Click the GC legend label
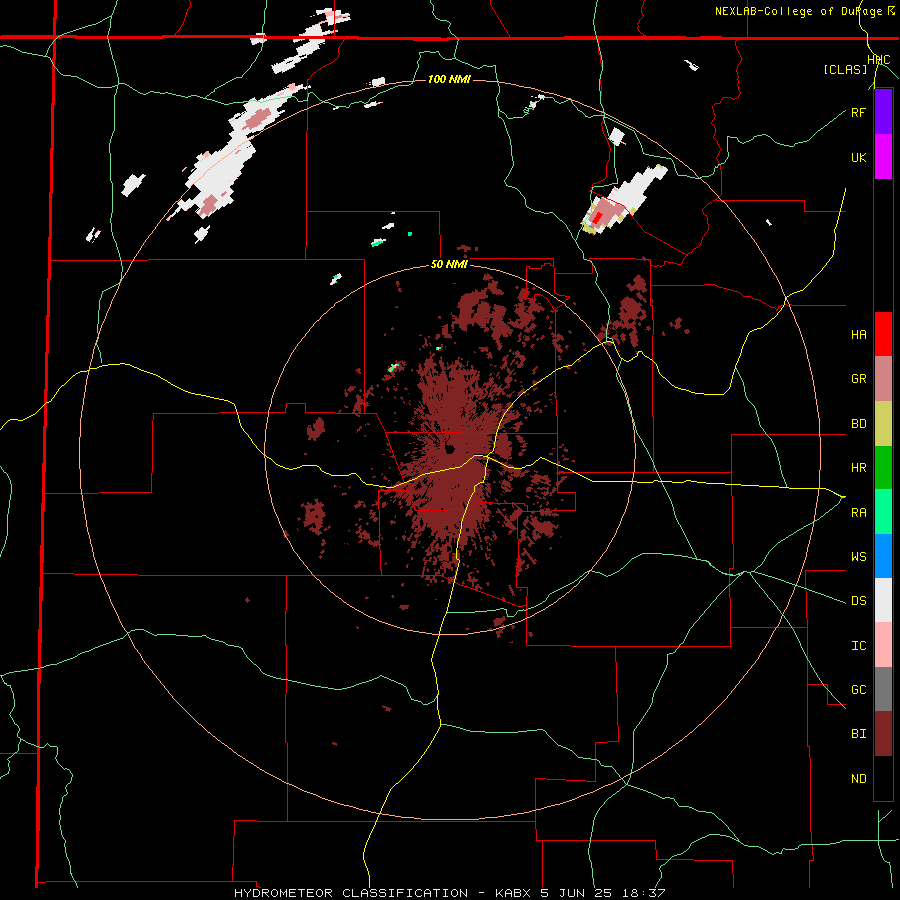The width and height of the screenshot is (900, 900). (x=858, y=690)
